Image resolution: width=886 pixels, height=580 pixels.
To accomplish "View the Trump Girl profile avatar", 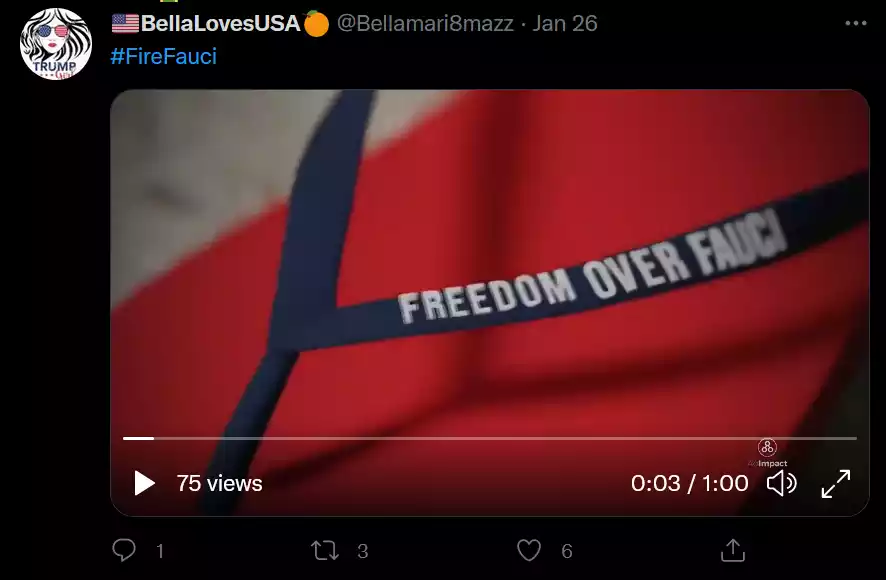I will coord(55,44).
